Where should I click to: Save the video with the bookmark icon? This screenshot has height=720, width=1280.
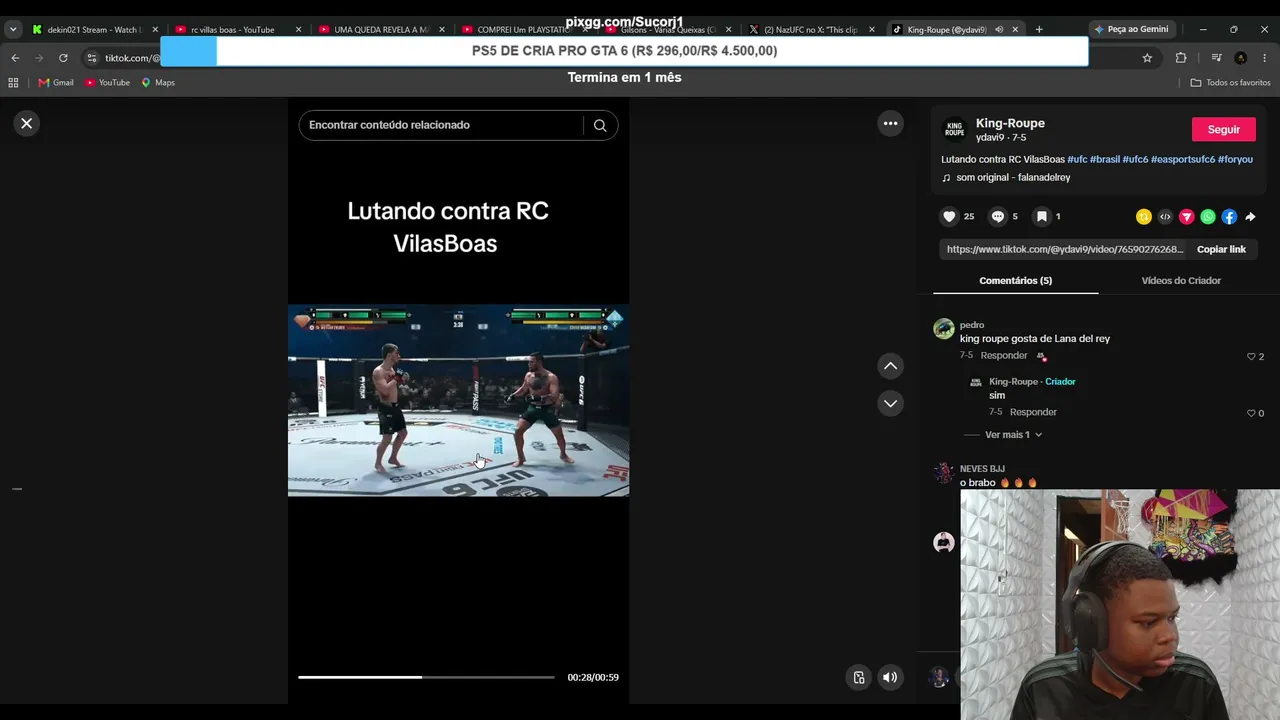[x=1041, y=216]
